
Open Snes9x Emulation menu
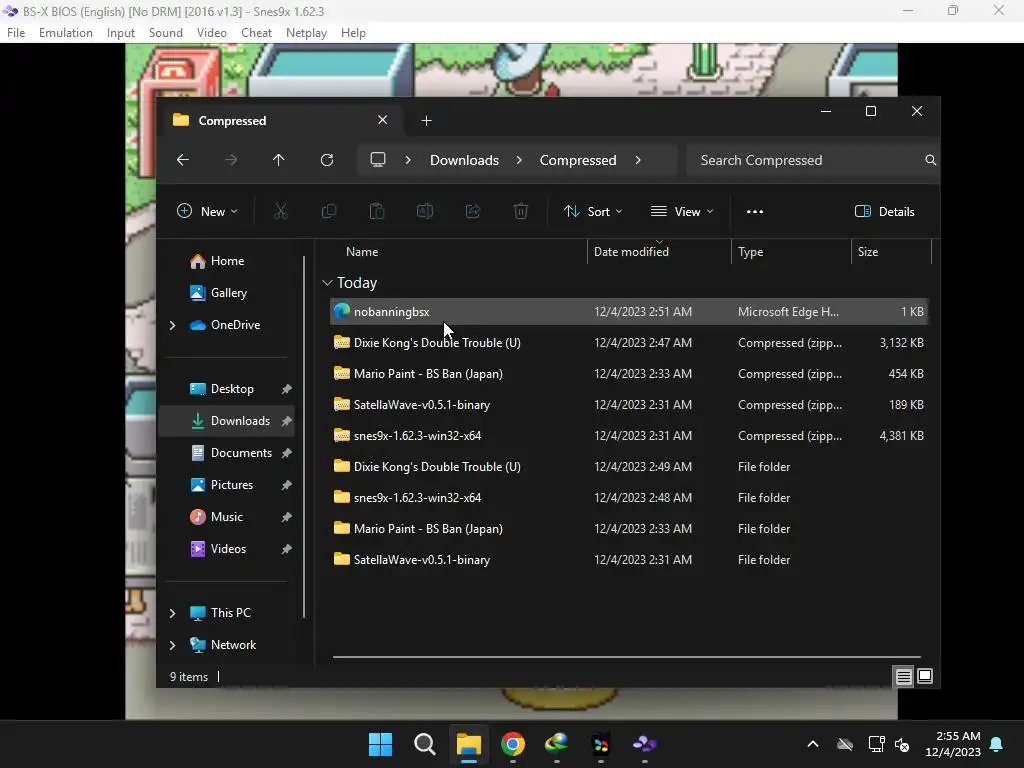[x=65, y=33]
